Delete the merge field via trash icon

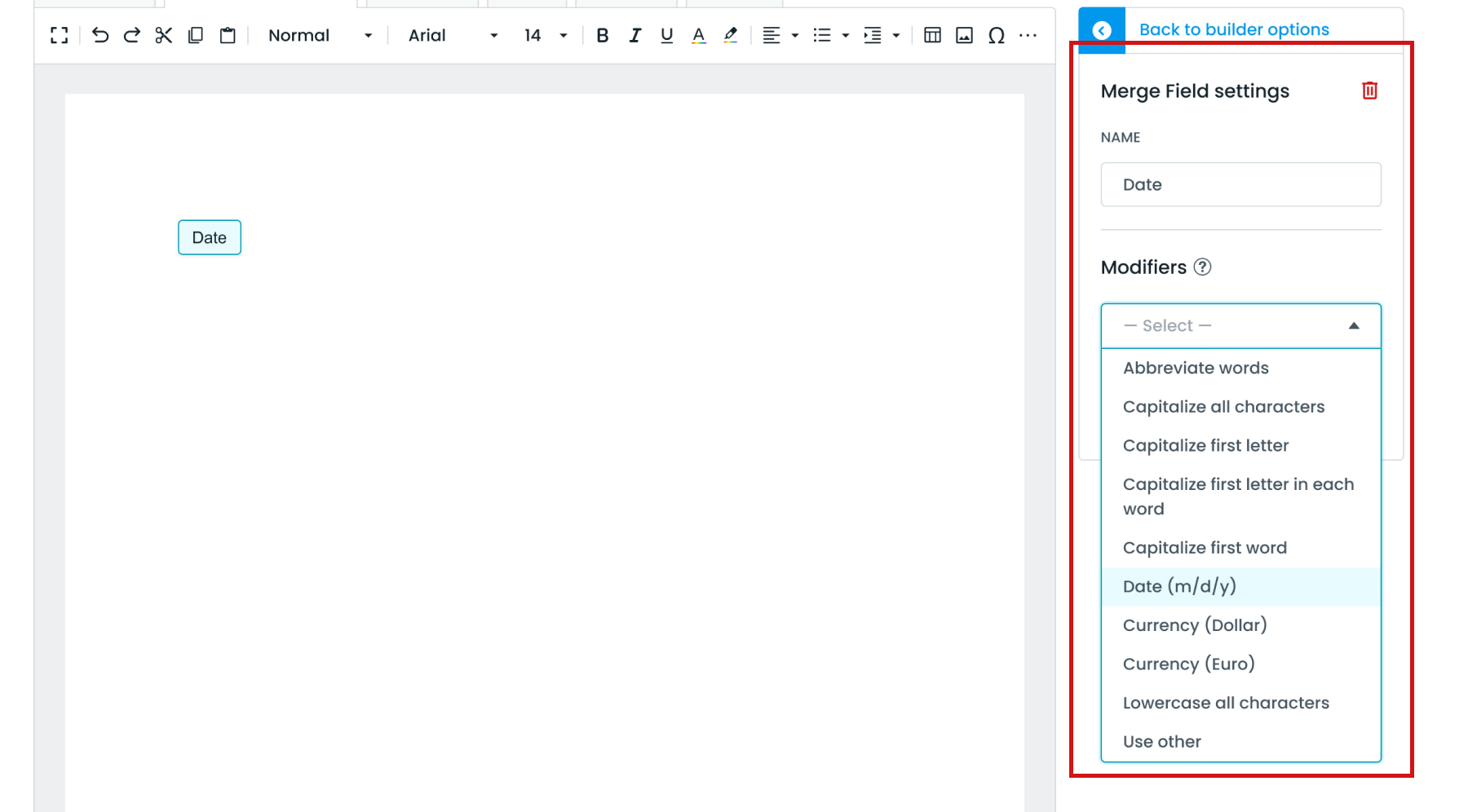tap(1369, 90)
